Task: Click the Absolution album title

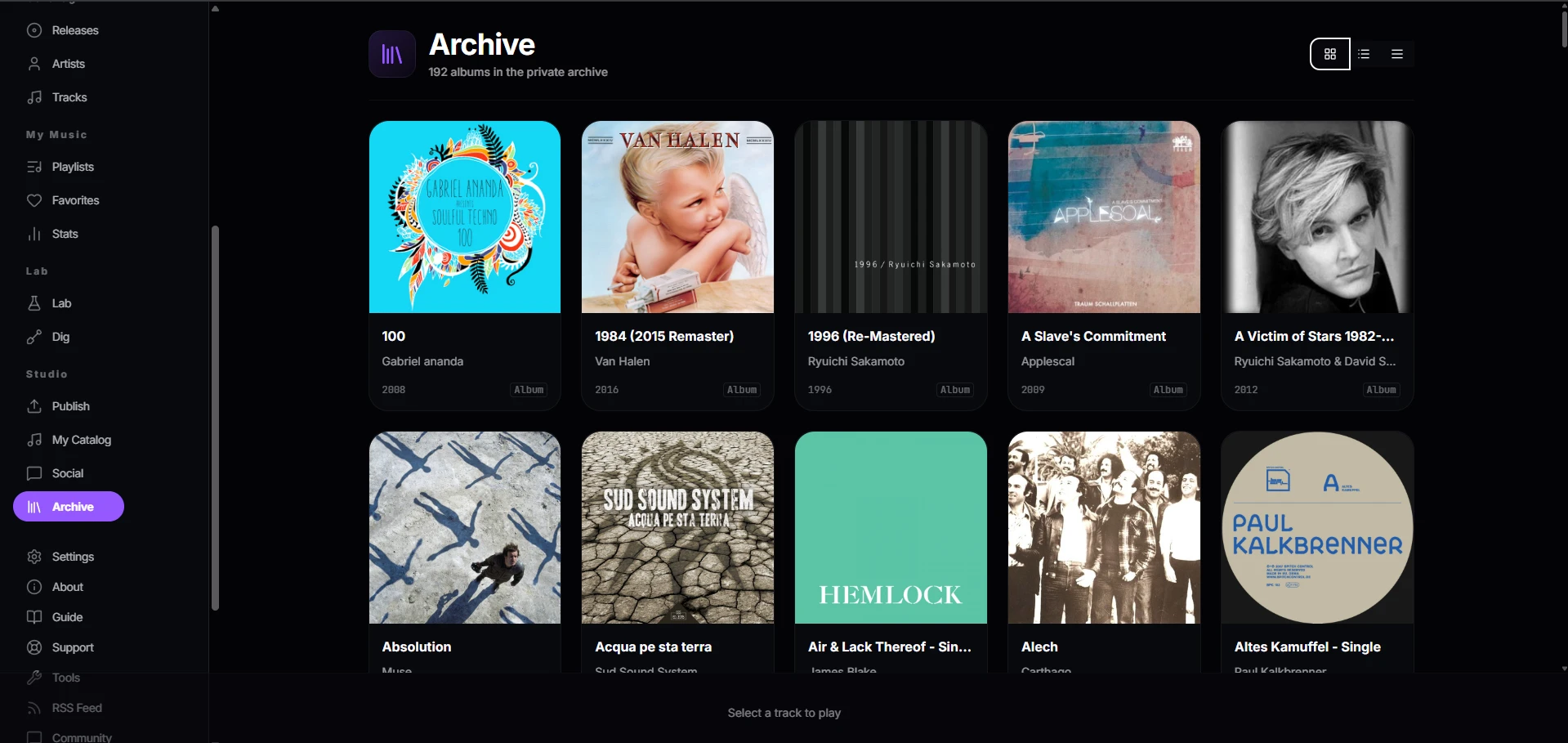Action: pyautogui.click(x=417, y=647)
